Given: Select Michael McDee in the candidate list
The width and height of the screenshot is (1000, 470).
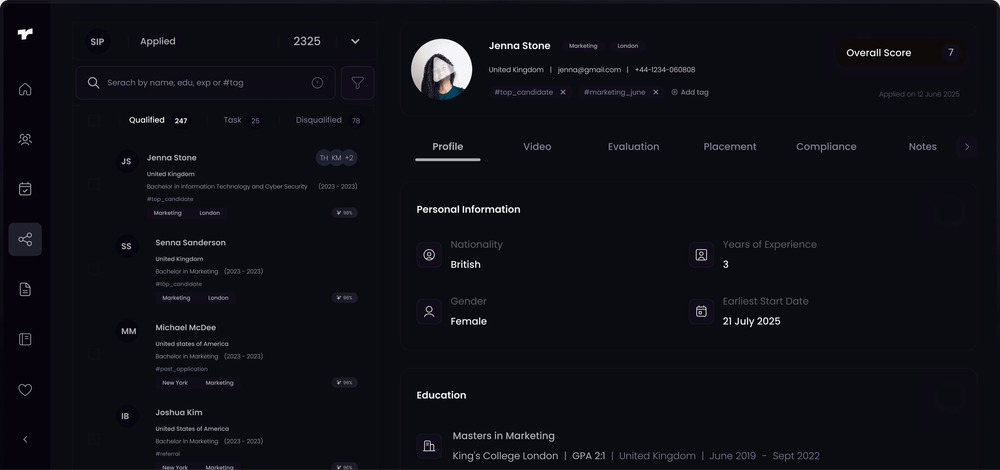Looking at the screenshot, I should tap(186, 328).
